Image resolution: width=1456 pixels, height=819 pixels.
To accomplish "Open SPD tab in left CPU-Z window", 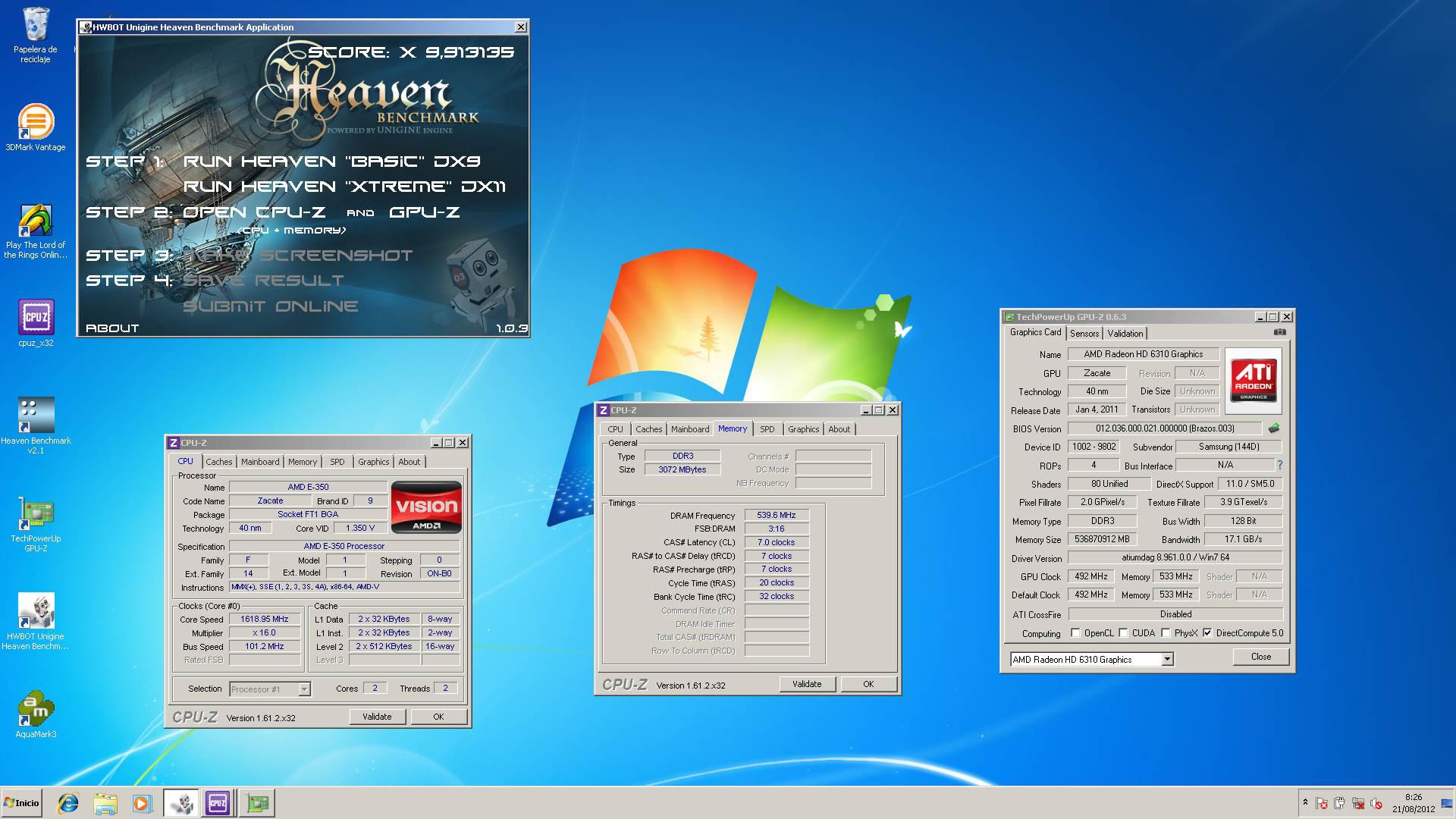I will click(x=337, y=462).
